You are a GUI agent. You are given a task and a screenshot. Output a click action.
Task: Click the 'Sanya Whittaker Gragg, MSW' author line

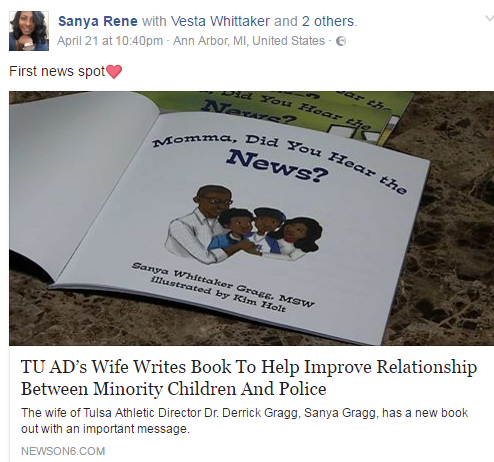(223, 284)
